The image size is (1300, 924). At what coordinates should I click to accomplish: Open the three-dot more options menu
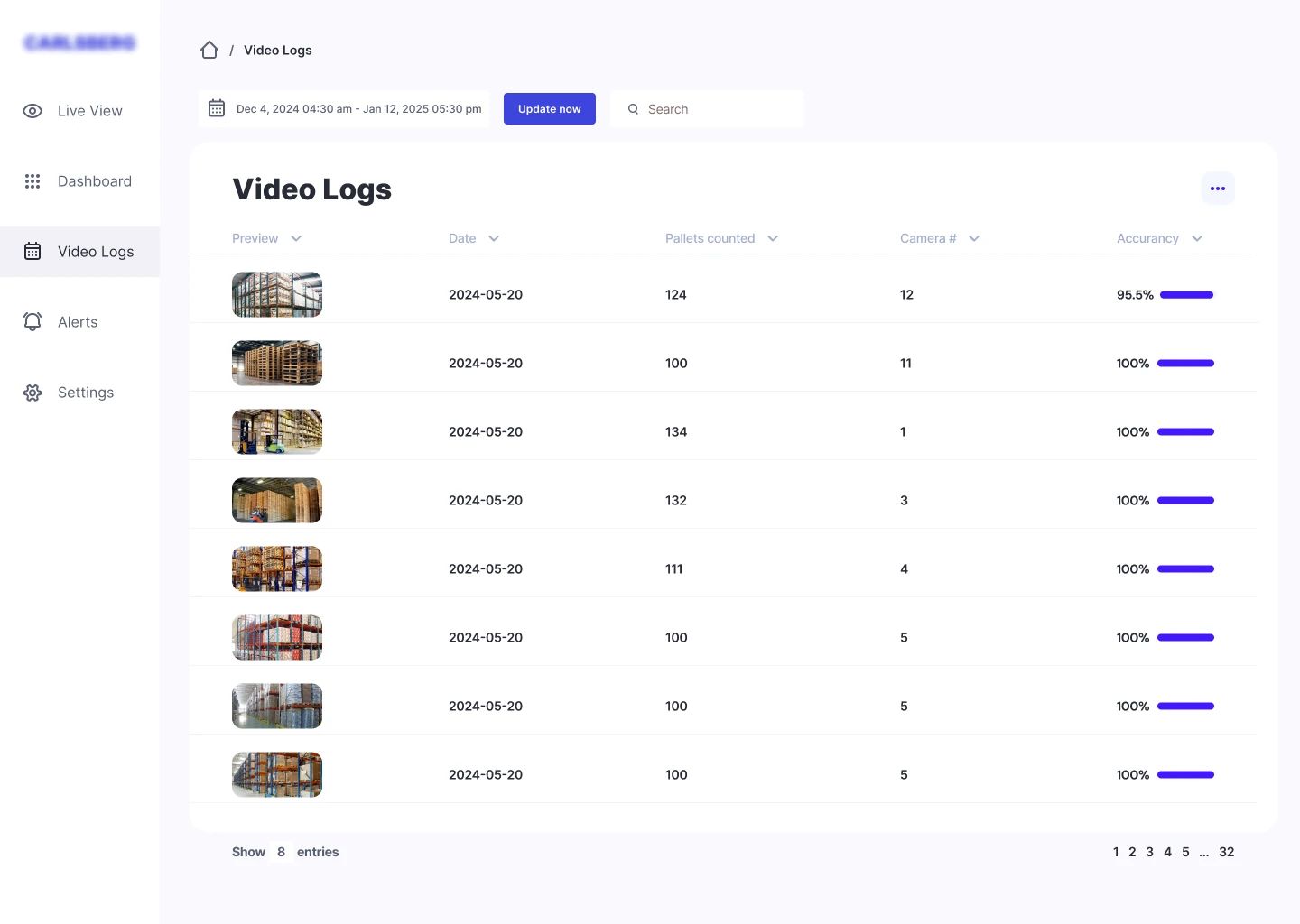[1218, 189]
